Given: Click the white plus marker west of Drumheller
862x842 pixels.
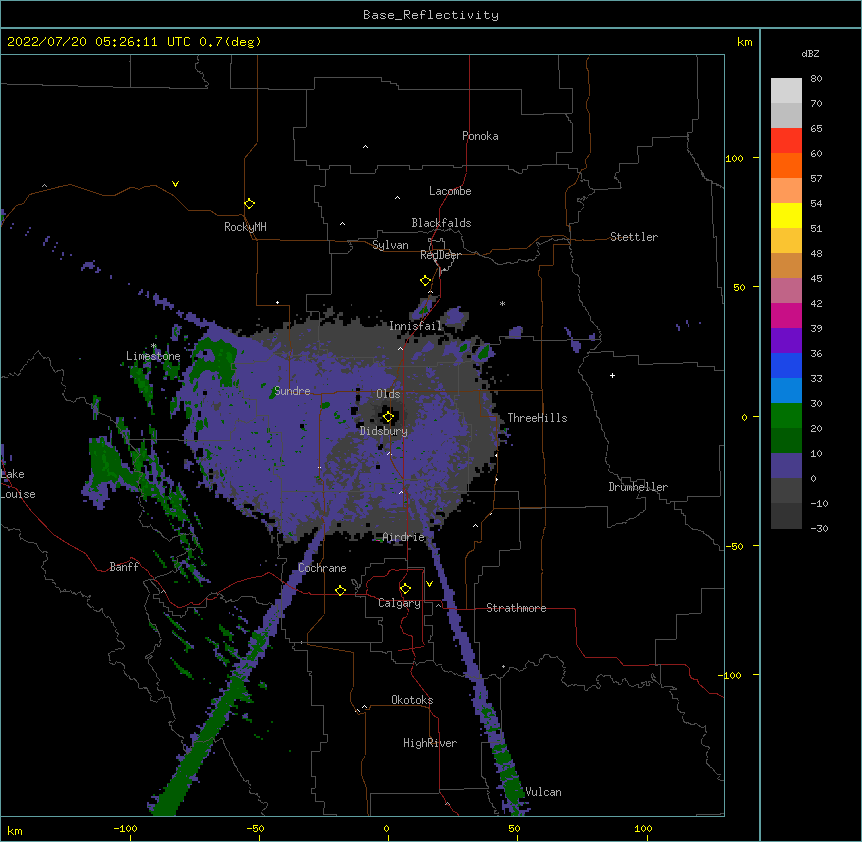Looking at the screenshot, I should 612,375.
